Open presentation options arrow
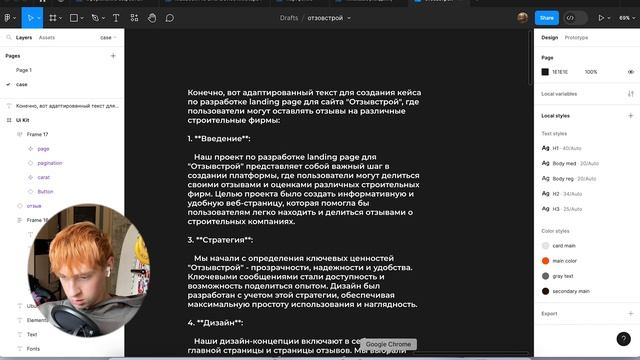640x360 pixels. [609, 18]
